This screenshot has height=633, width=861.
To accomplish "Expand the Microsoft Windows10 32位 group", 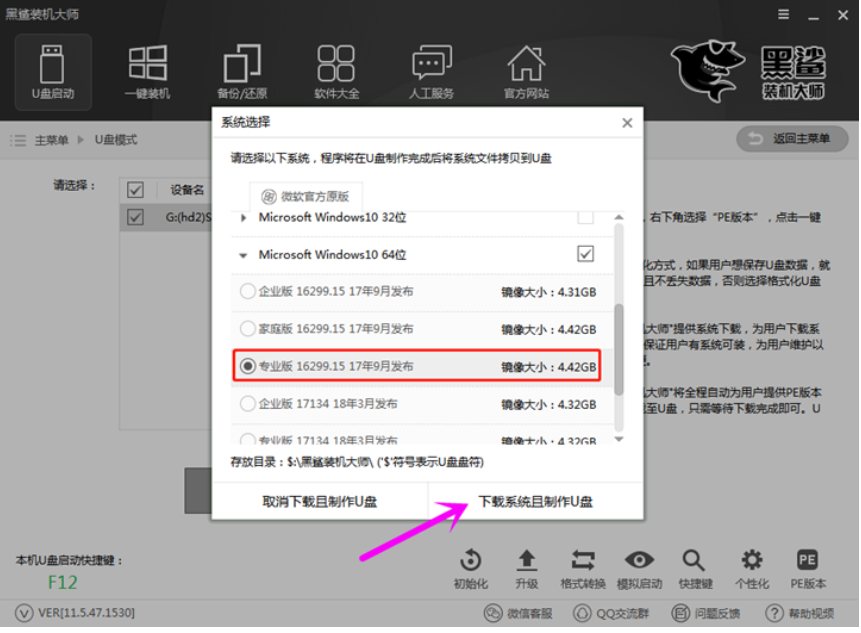I will point(241,217).
